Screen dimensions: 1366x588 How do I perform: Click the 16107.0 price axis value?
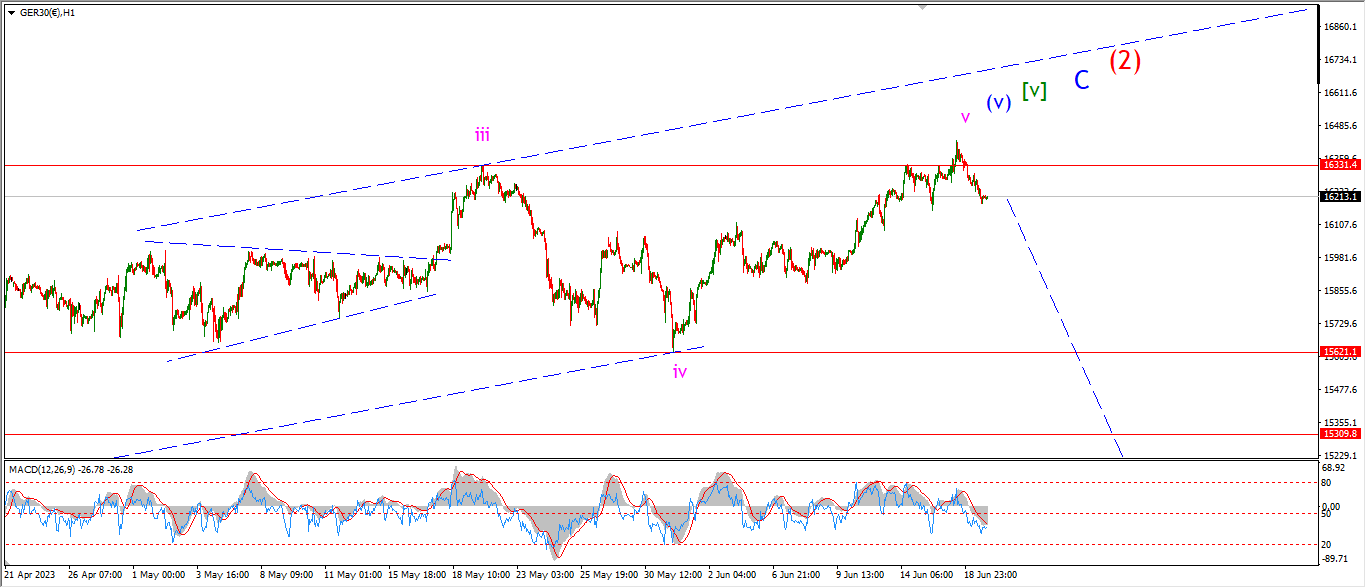tap(1340, 224)
